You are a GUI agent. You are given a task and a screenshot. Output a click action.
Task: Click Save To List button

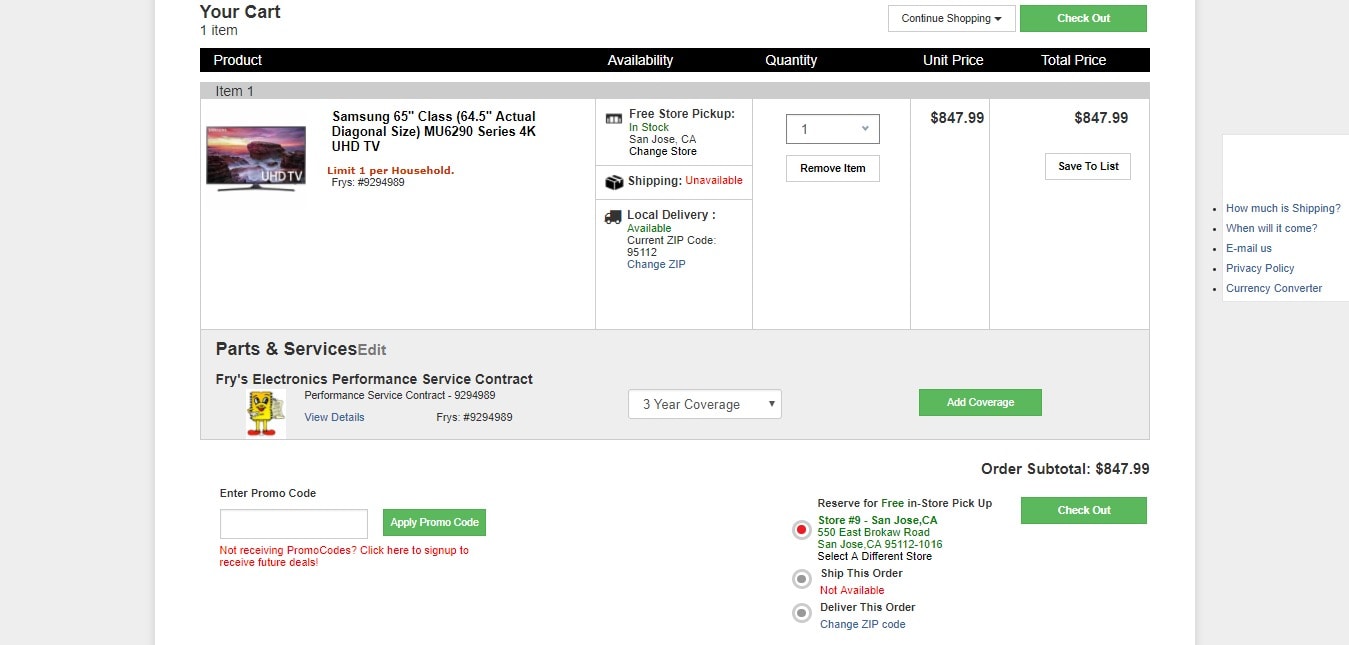coord(1088,166)
